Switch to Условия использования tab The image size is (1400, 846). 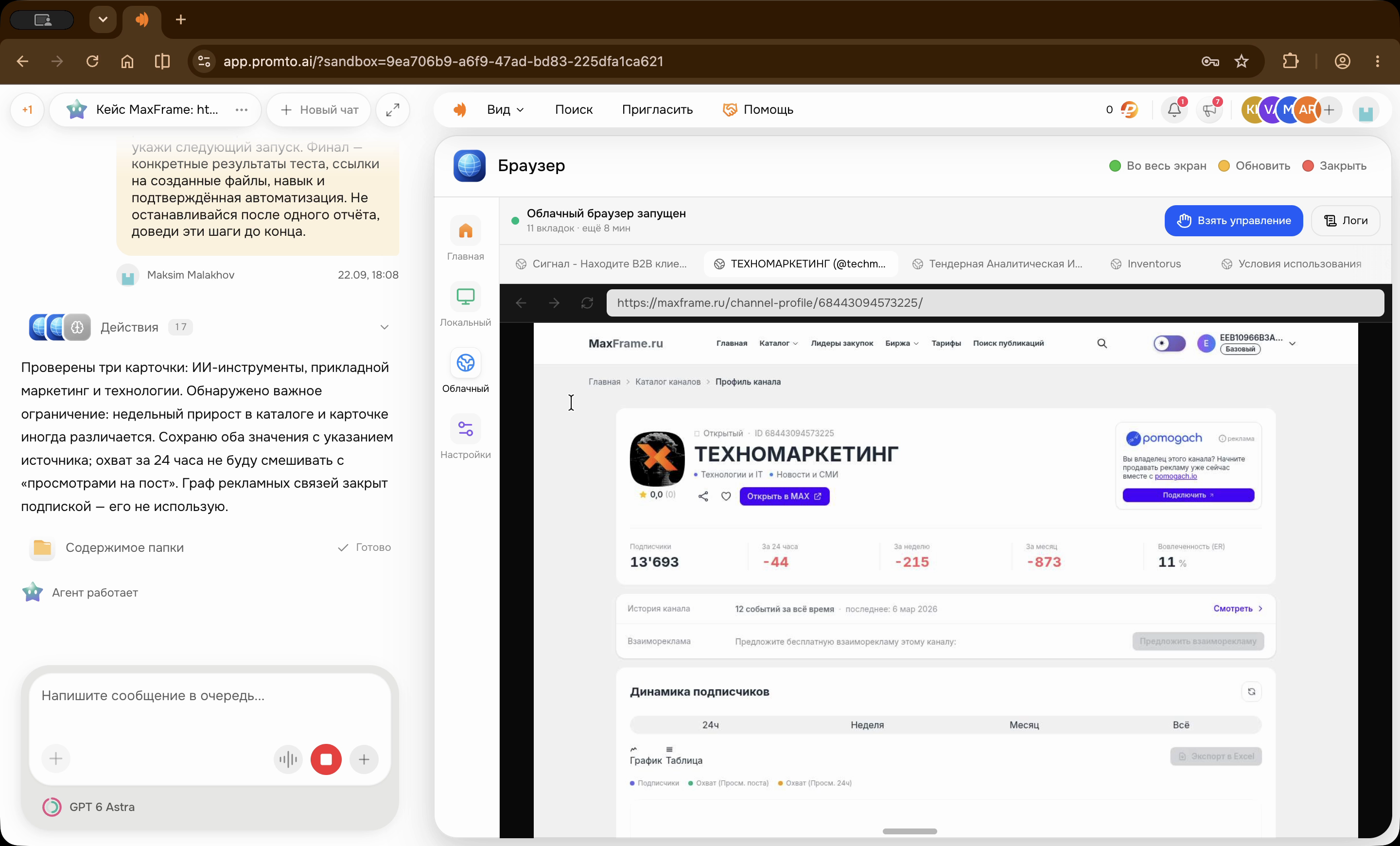[1291, 264]
